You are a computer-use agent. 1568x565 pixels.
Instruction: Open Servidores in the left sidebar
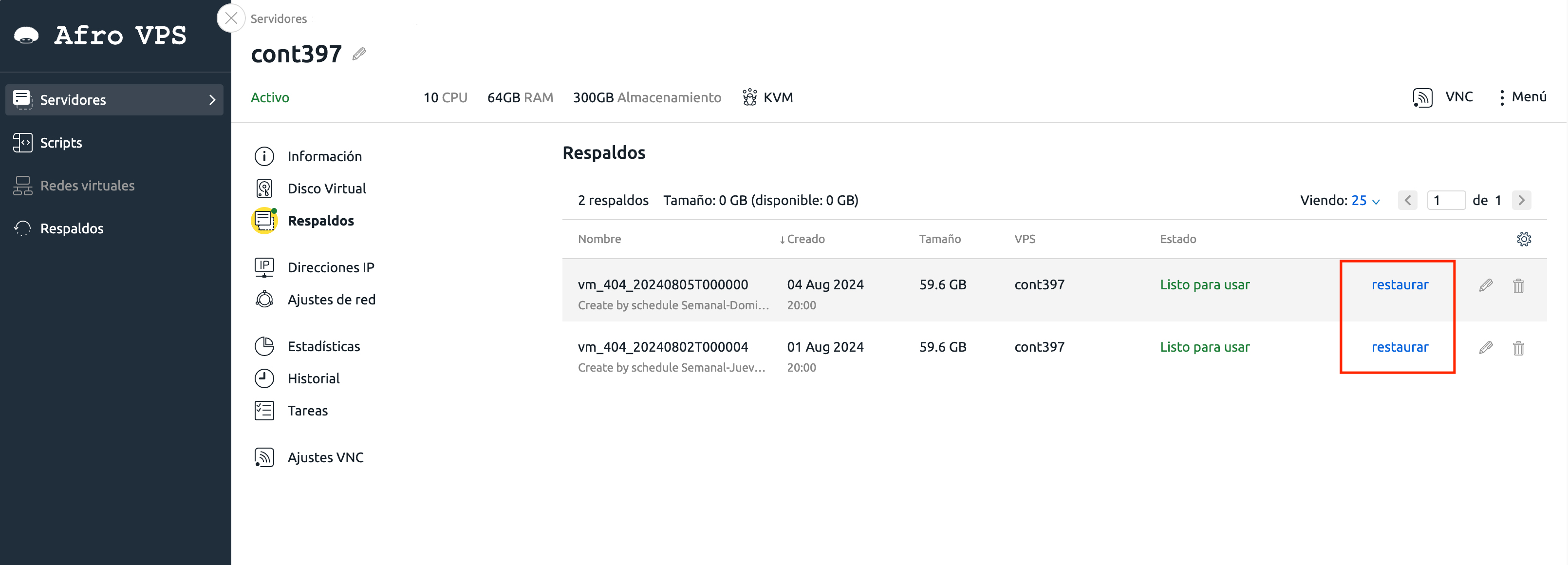(x=114, y=100)
